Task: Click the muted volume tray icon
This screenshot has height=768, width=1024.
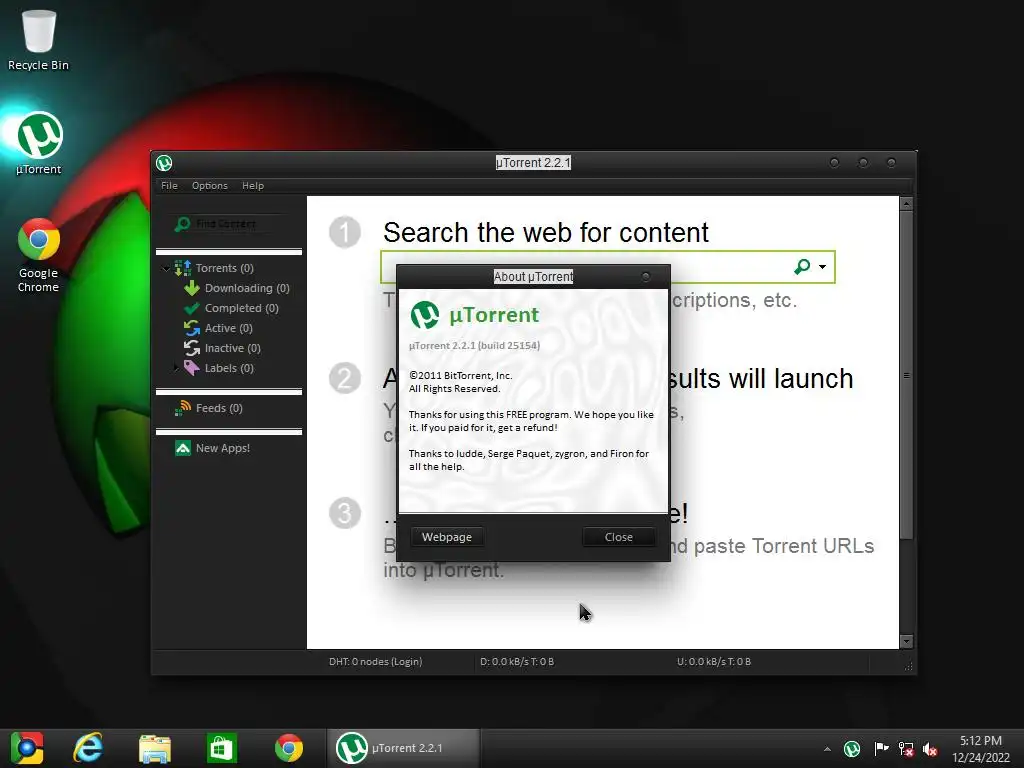Action: point(931,749)
